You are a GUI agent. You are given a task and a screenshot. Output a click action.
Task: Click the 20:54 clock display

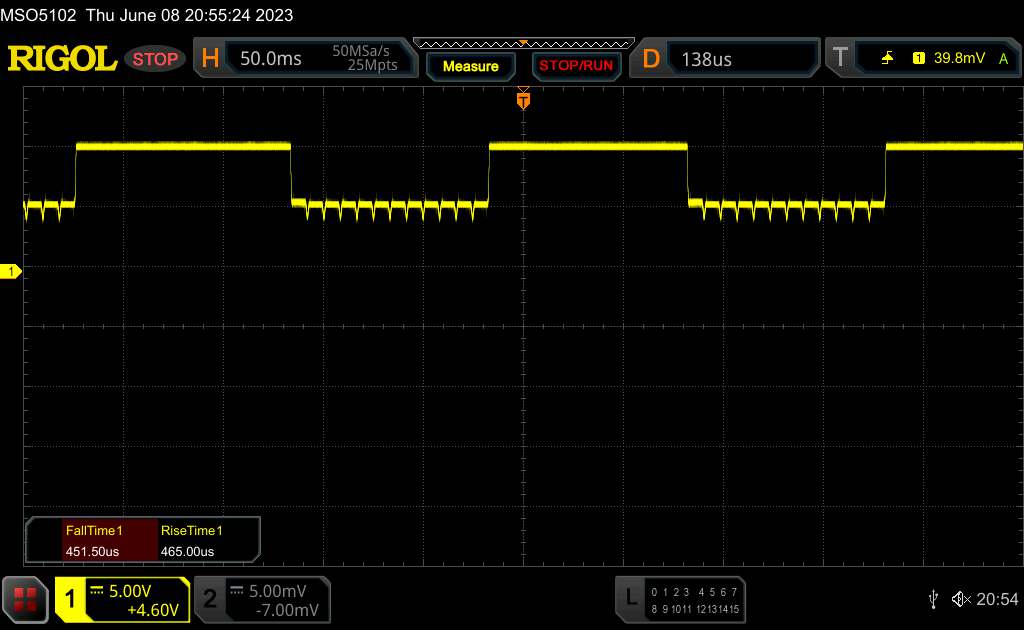[997, 599]
